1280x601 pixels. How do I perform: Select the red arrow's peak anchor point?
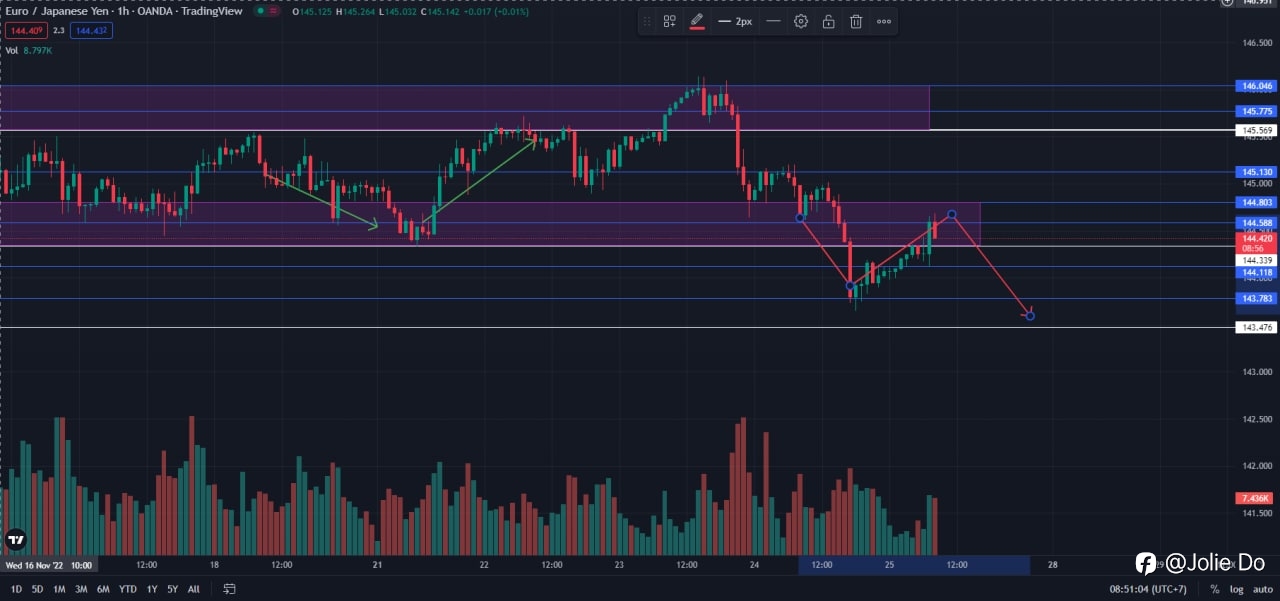[x=952, y=214]
